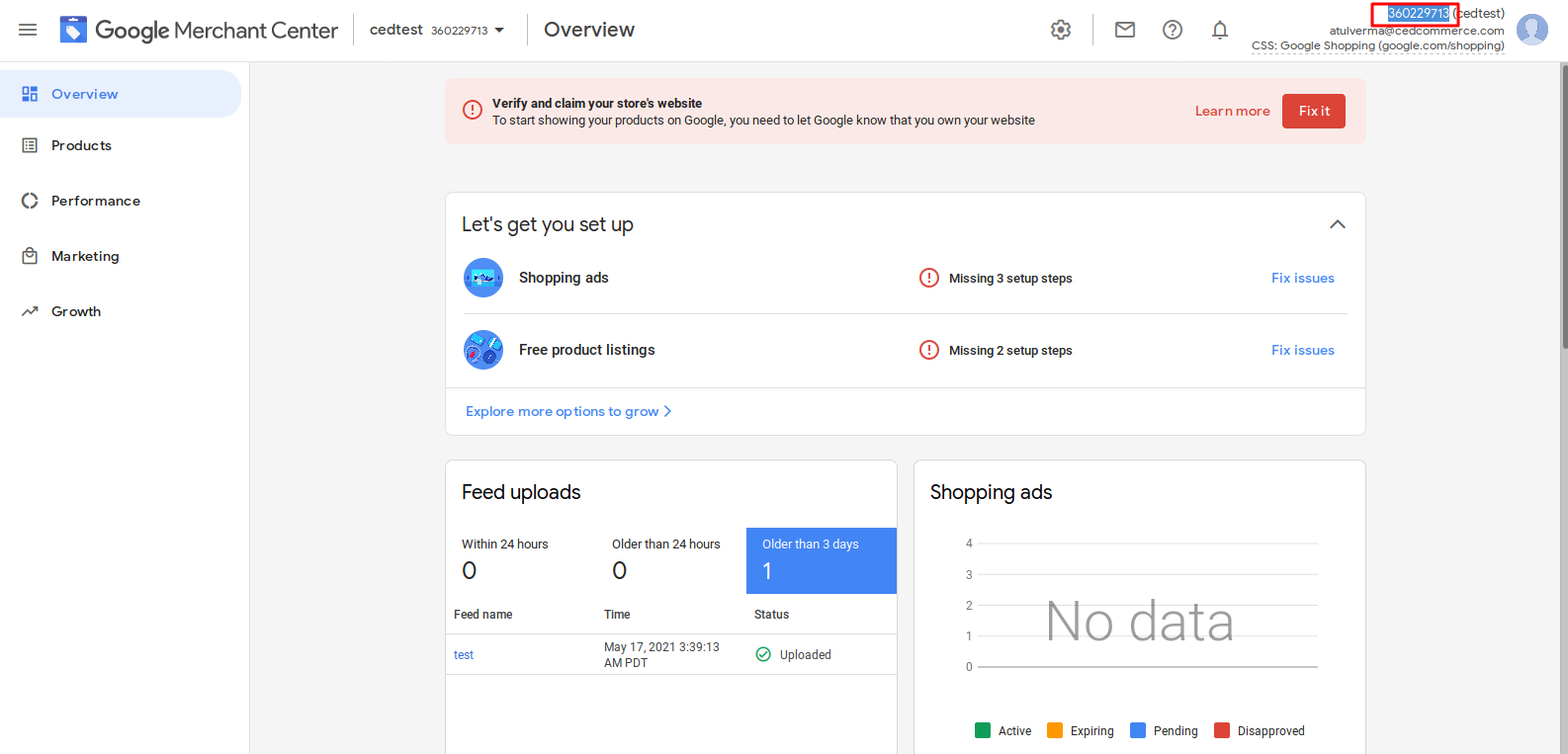
Task: Click the highlighted 360229713 account ID
Action: click(x=1418, y=13)
